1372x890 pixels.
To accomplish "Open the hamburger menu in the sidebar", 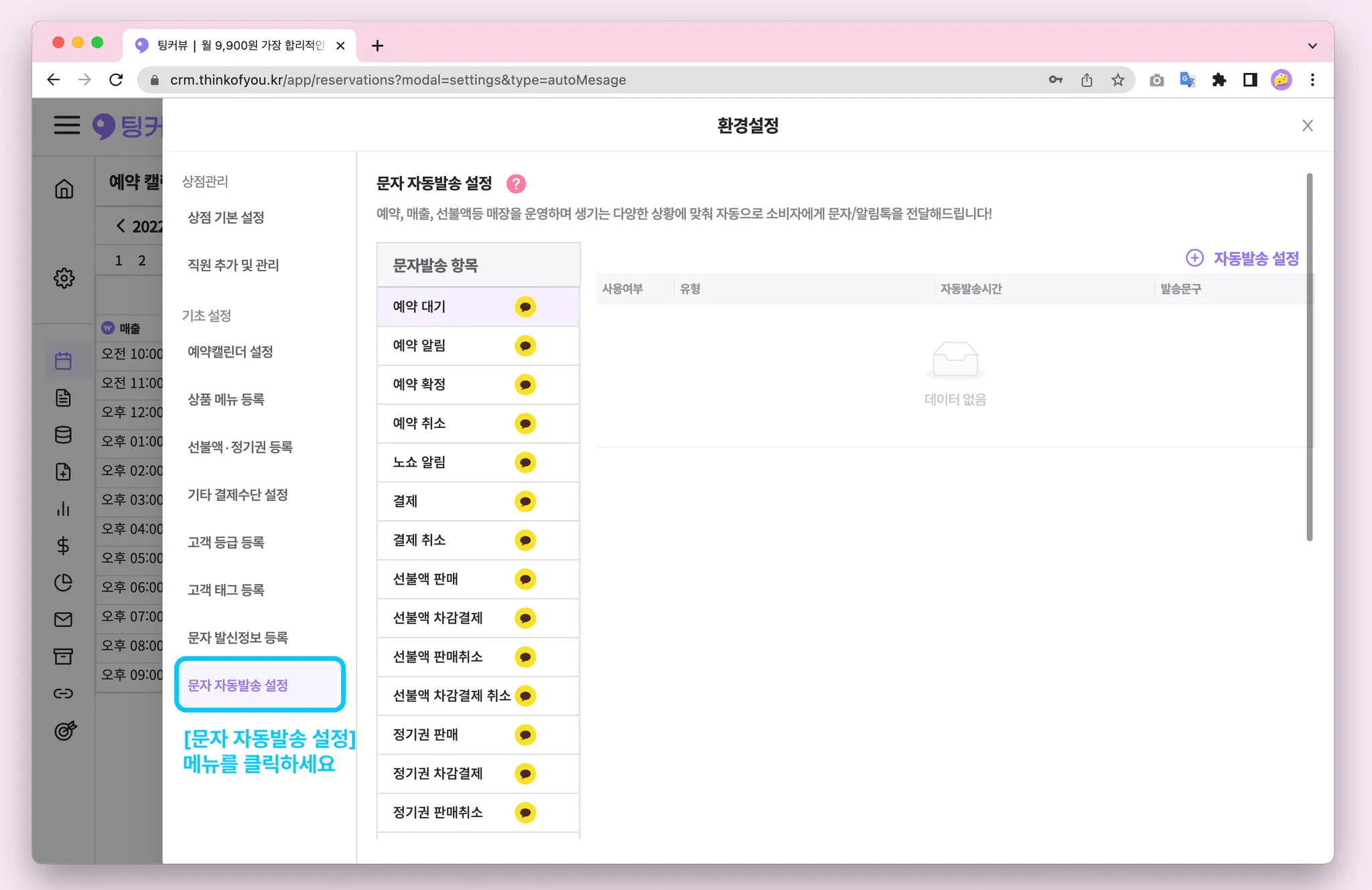I will point(66,125).
